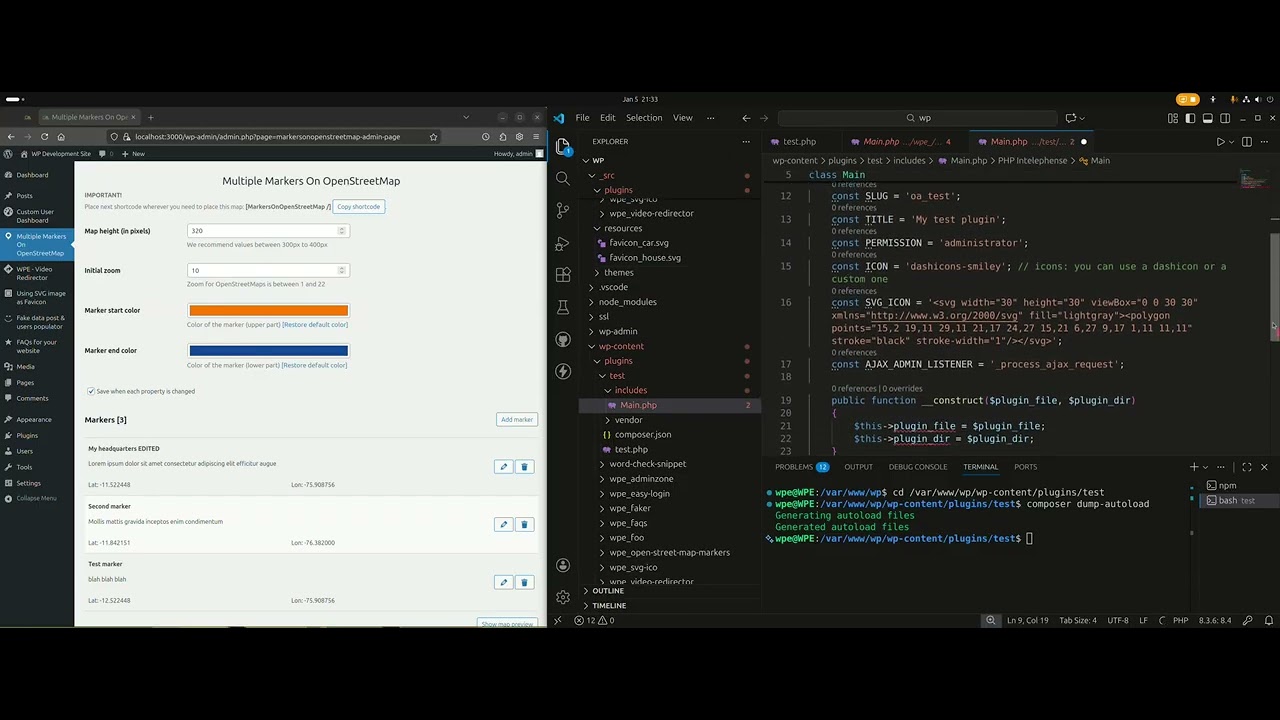Image resolution: width=1280 pixels, height=720 pixels.
Task: Delete the My headquarters EDITED marker
Action: [x=524, y=467]
